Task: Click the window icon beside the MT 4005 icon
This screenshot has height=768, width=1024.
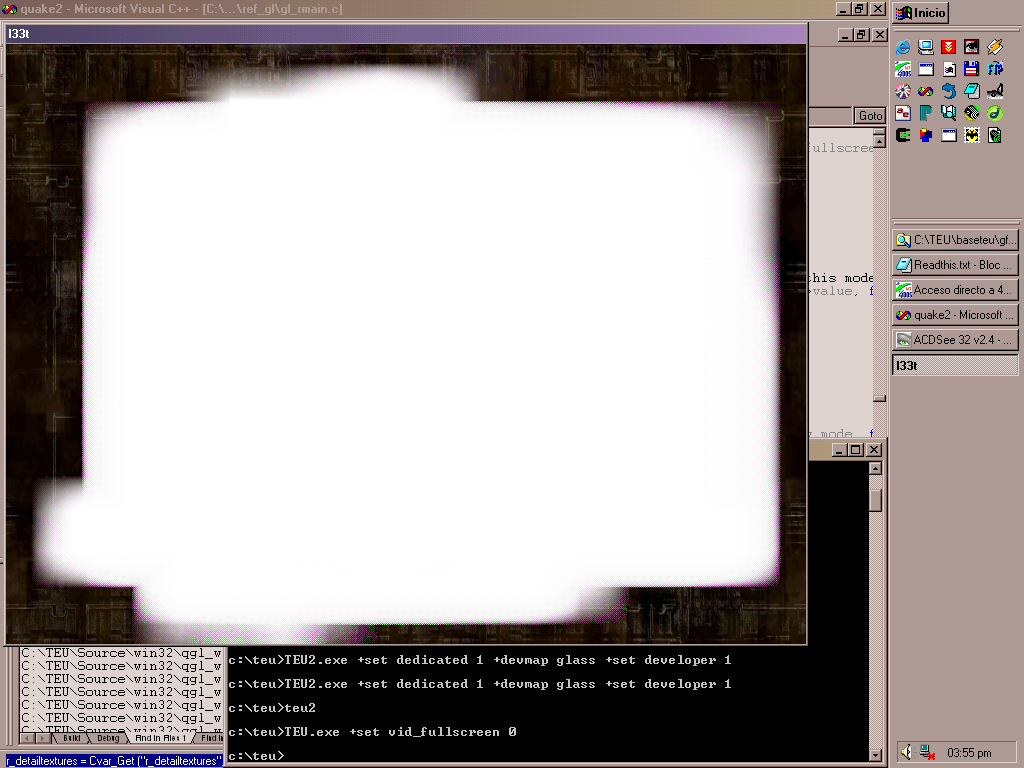Action: click(925, 69)
